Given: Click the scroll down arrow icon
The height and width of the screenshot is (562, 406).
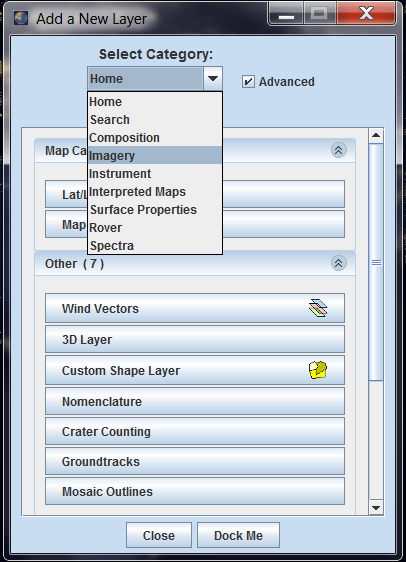Looking at the screenshot, I should click(x=376, y=508).
